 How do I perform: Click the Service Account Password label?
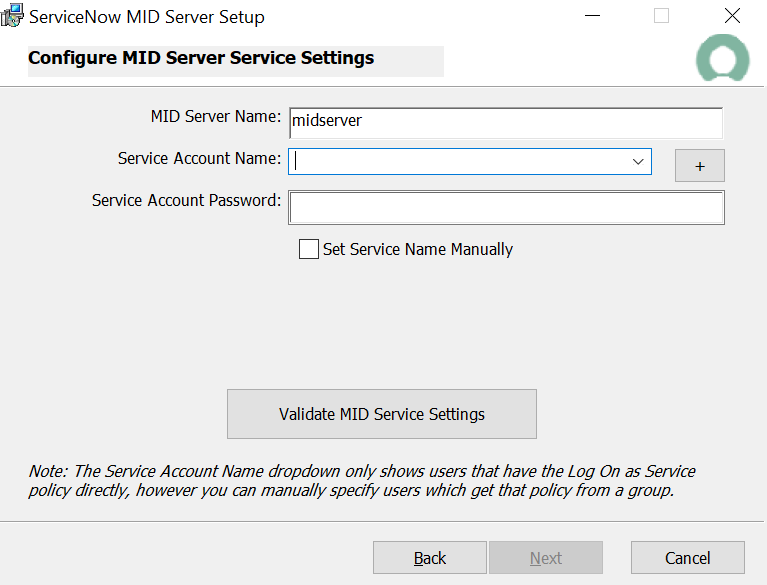tap(186, 201)
